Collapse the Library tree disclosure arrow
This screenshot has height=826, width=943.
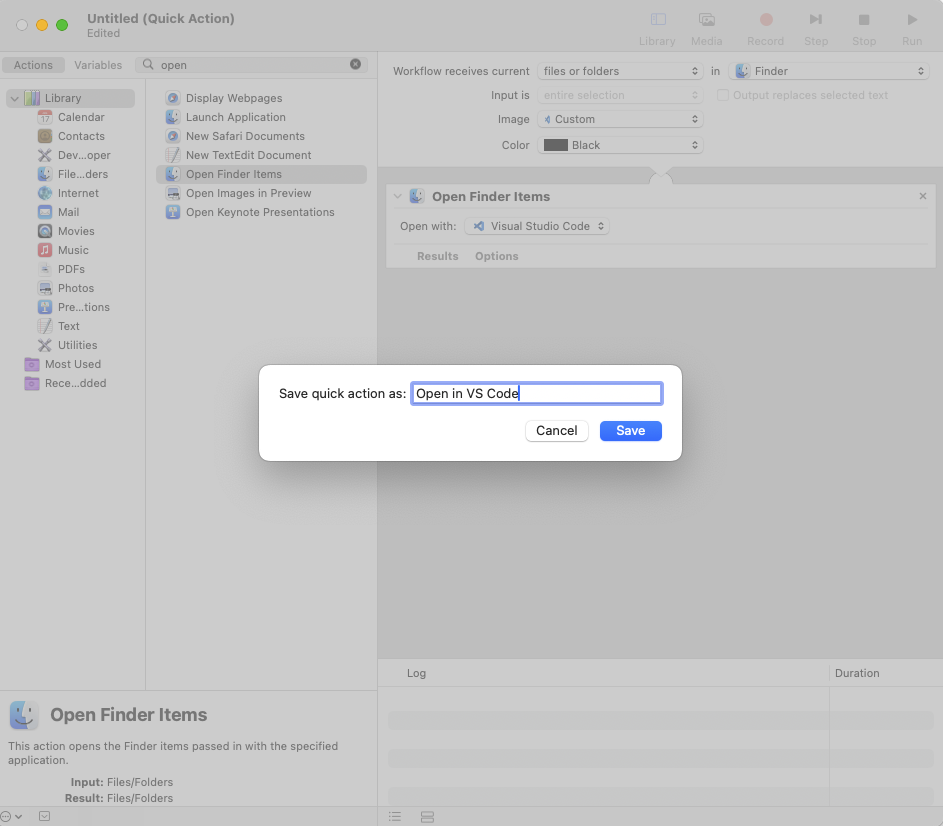[15, 98]
